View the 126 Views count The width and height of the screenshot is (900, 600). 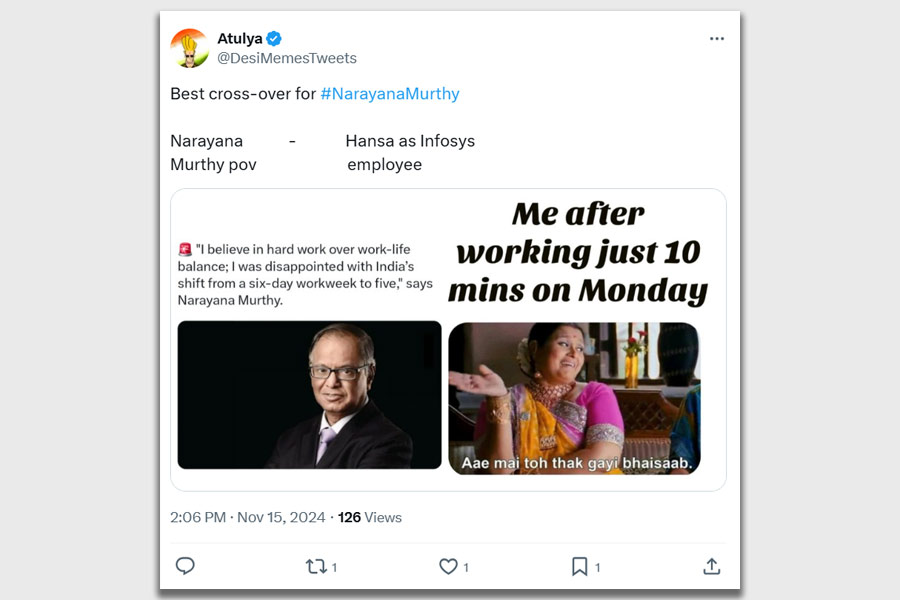point(370,517)
